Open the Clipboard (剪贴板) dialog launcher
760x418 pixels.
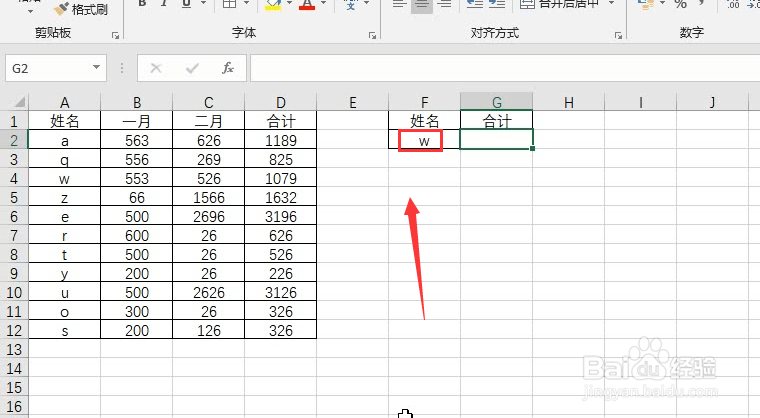click(115, 35)
